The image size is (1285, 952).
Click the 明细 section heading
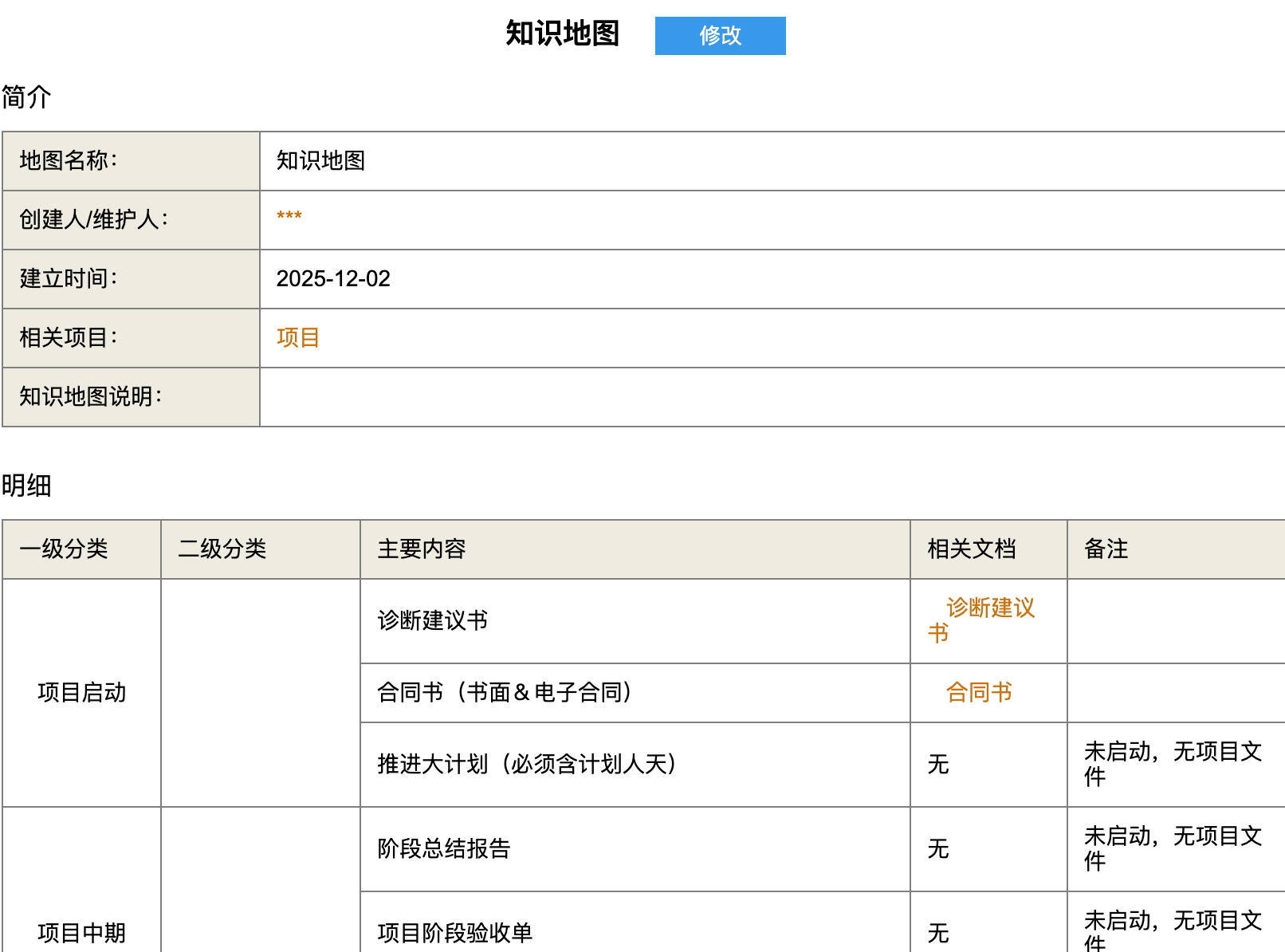click(x=26, y=486)
